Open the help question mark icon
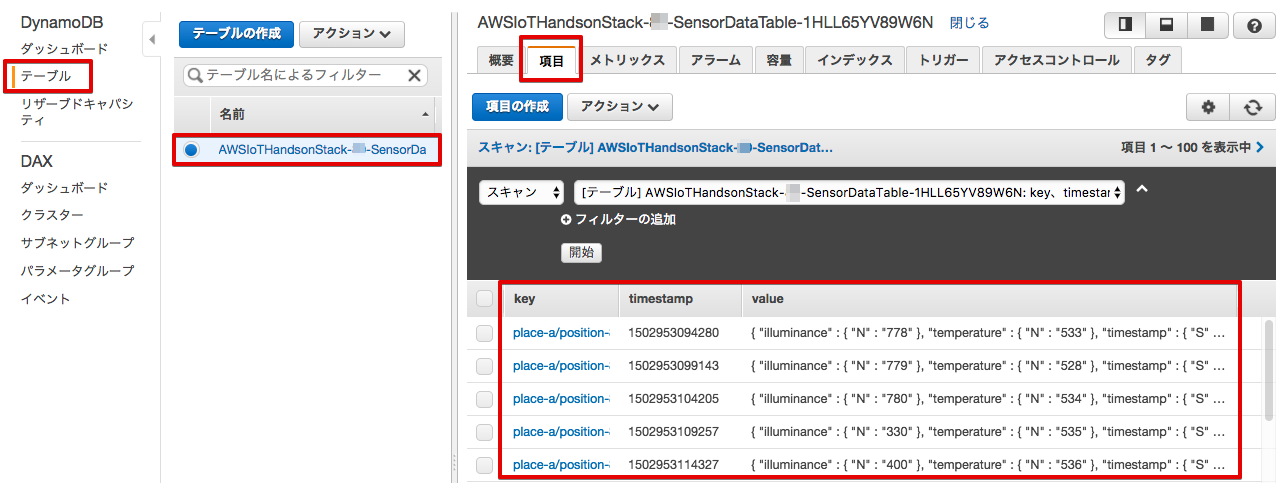Screen dimensions: 1281x483 pos(1254,26)
